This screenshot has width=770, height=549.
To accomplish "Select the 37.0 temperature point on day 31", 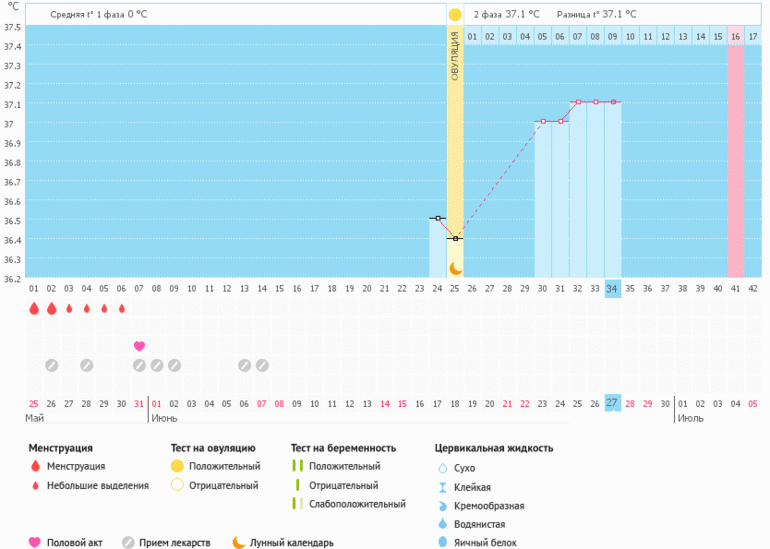I will [561, 121].
